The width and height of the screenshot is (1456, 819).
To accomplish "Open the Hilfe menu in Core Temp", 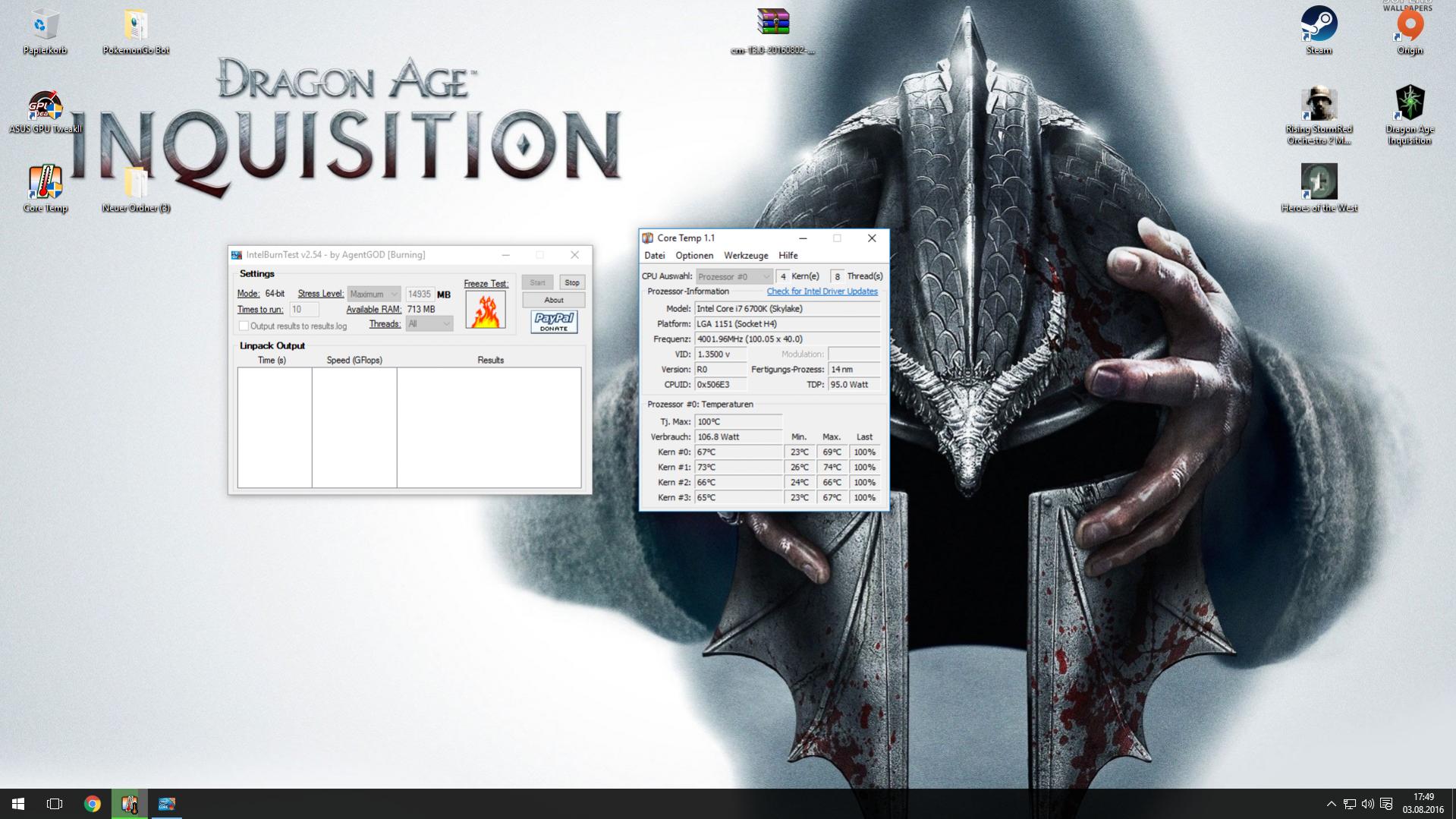I will coord(788,256).
